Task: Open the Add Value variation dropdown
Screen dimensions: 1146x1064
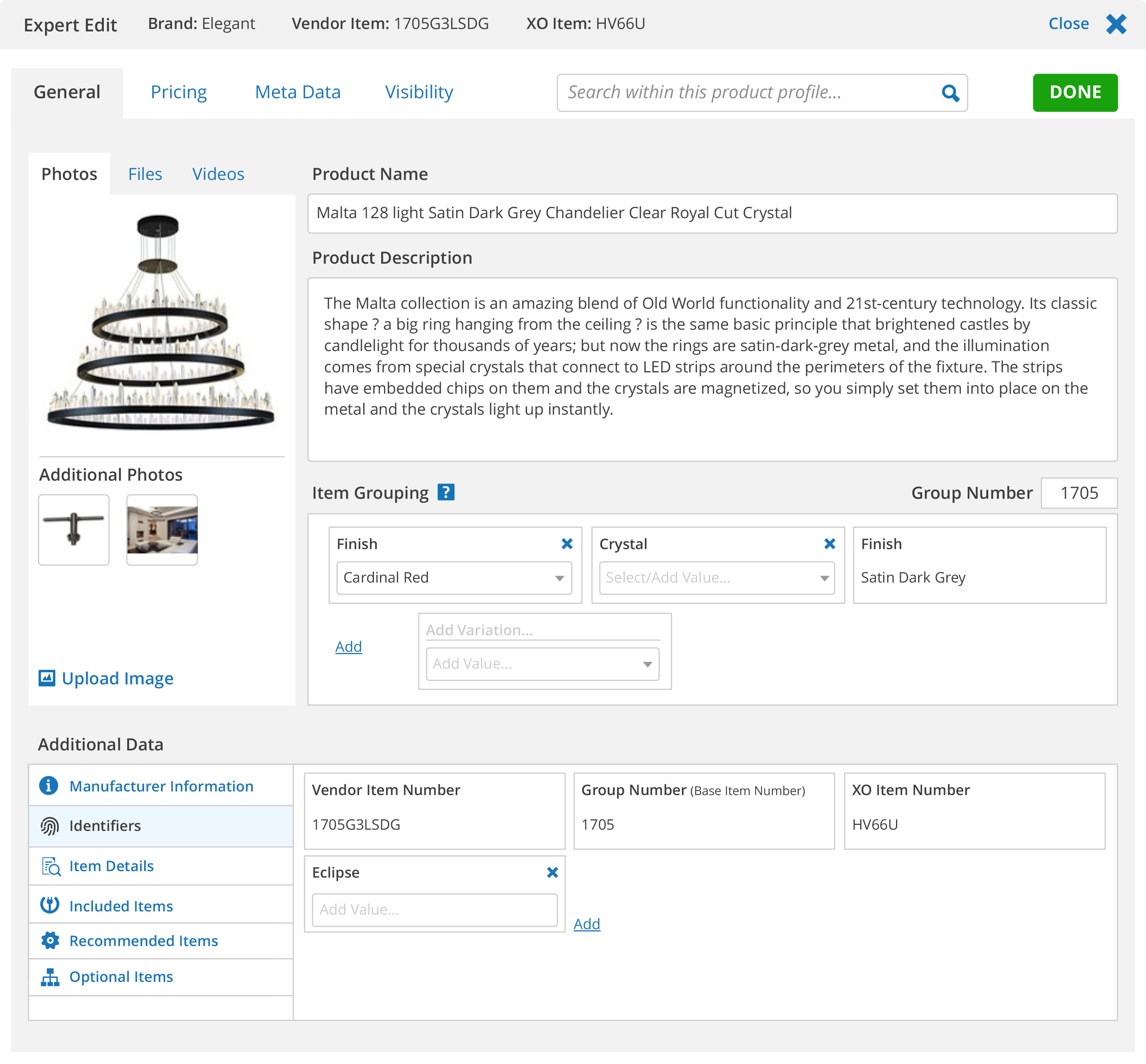Action: click(542, 664)
